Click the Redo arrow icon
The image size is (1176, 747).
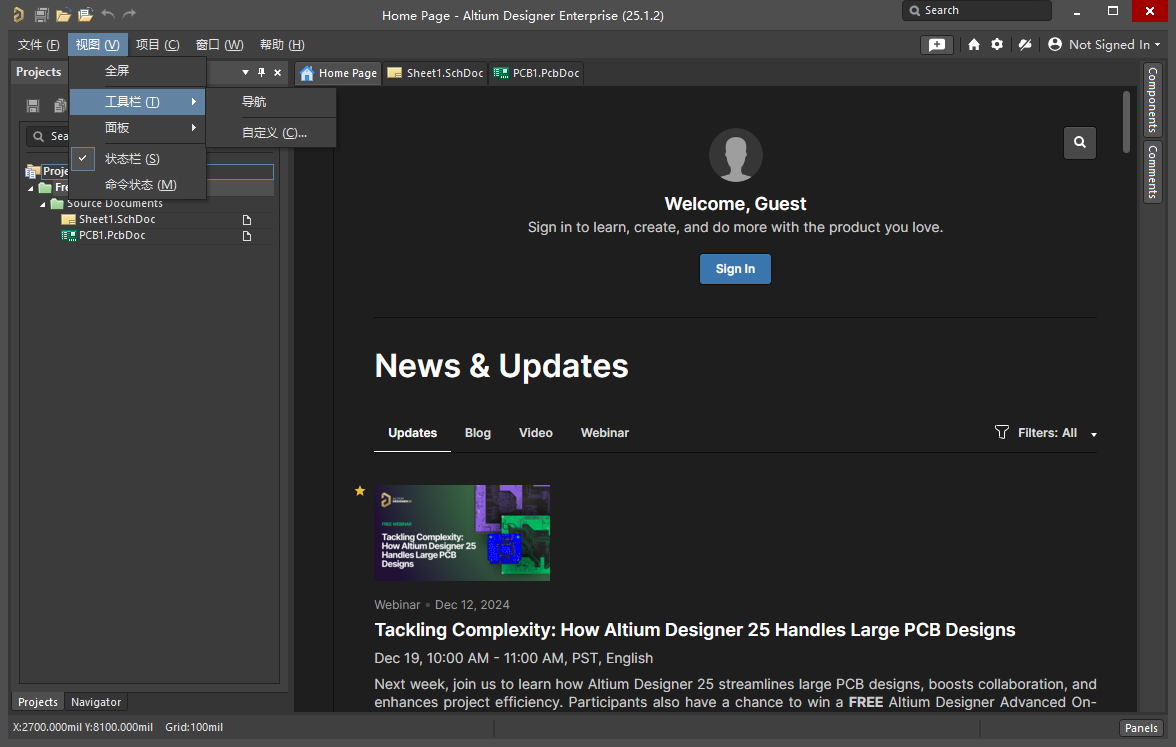coord(129,14)
